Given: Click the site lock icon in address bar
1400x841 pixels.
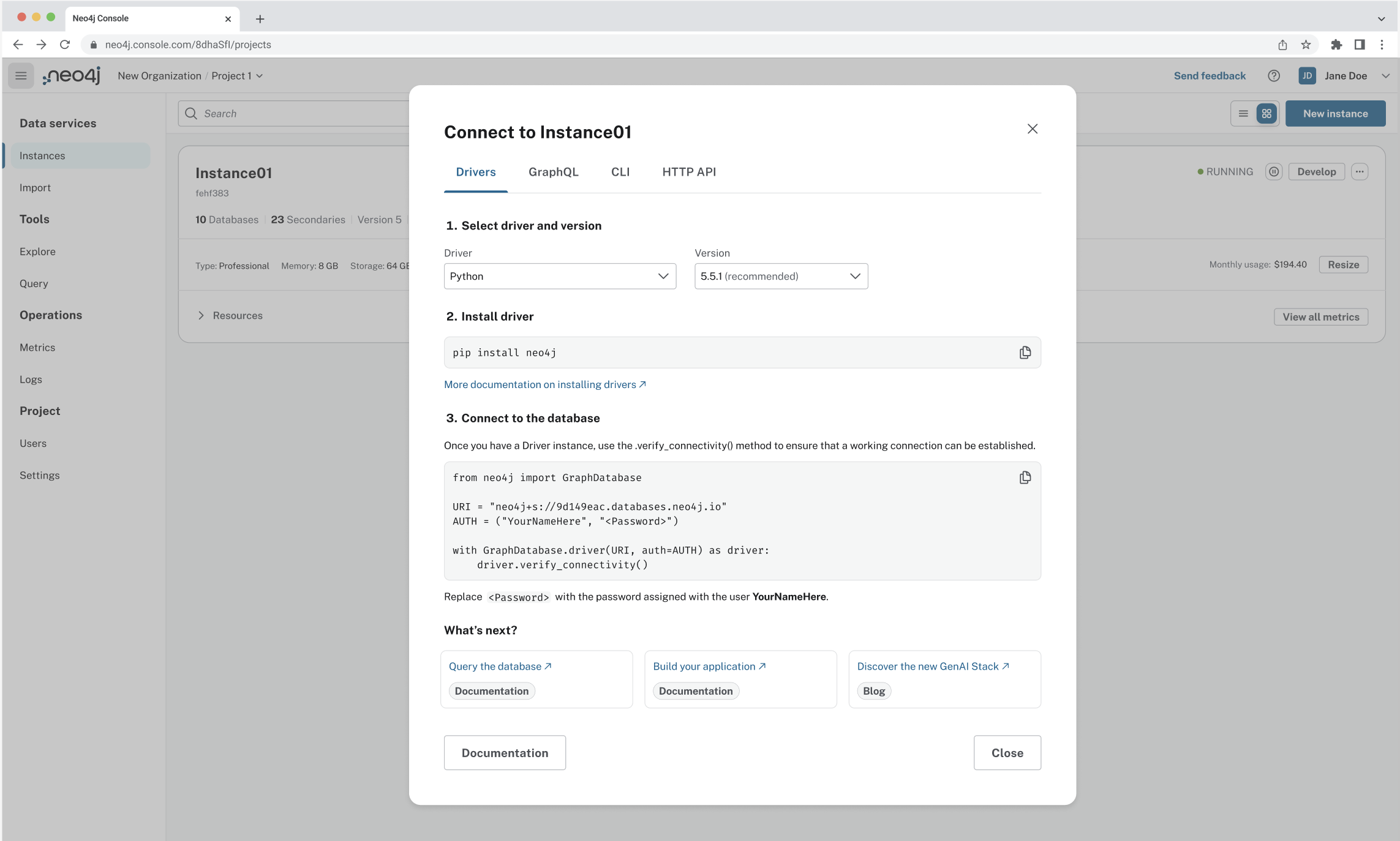Looking at the screenshot, I should point(94,45).
